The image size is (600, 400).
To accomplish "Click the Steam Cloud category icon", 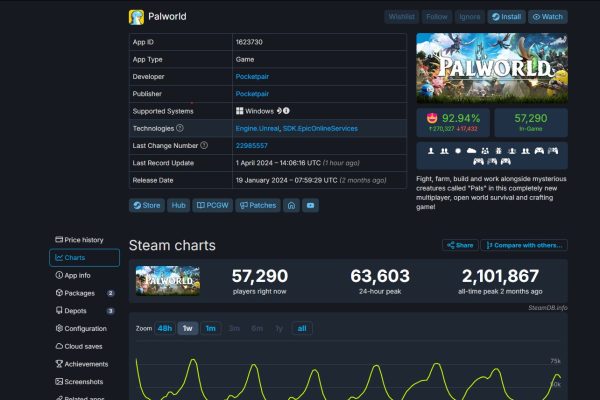I will pyautogui.click(x=471, y=151).
